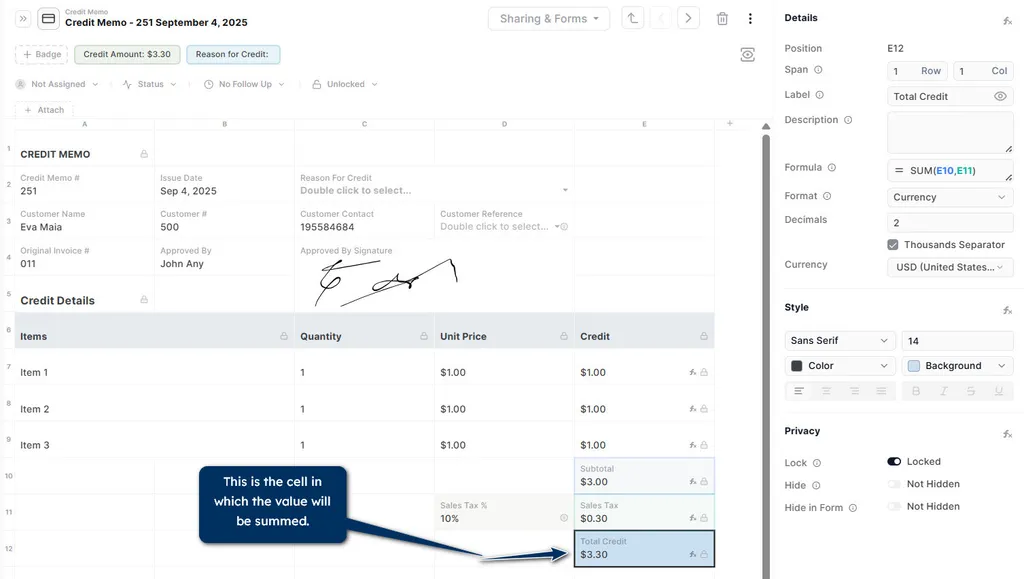Open the Status menu
The height and width of the screenshot is (579, 1024).
150,85
